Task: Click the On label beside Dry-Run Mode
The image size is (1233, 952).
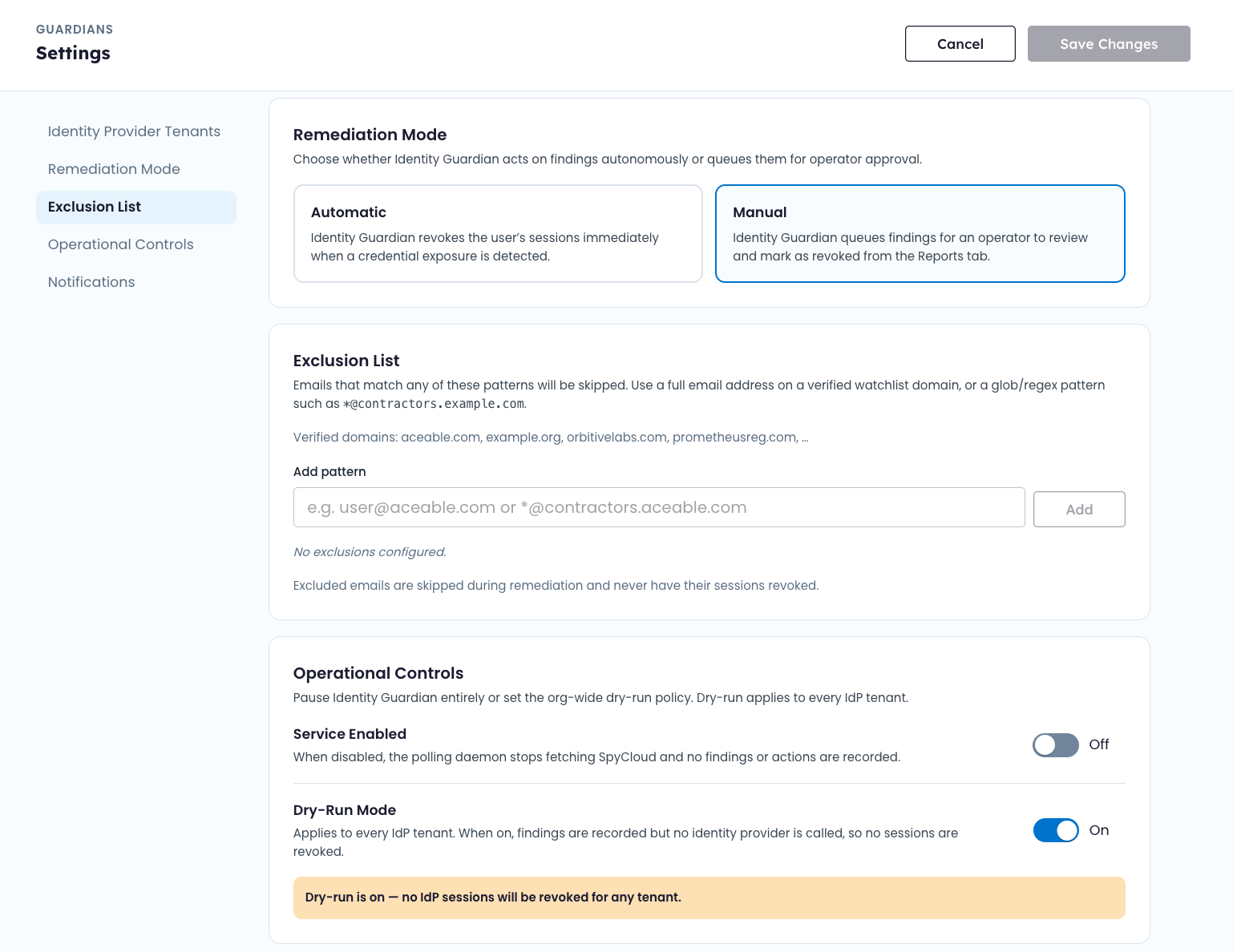Action: [1099, 830]
